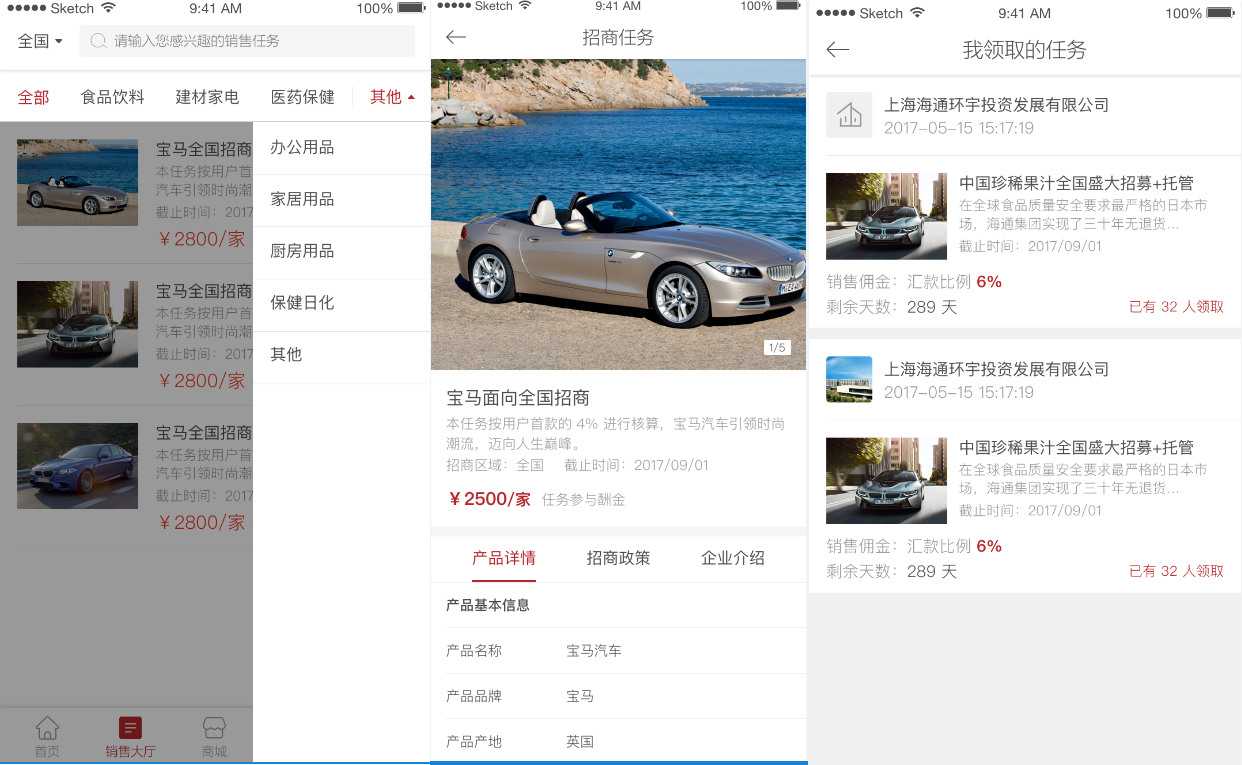Screen dimensions: 1242x765
Task: Click the 1/5 image counter badge
Action: pos(776,348)
